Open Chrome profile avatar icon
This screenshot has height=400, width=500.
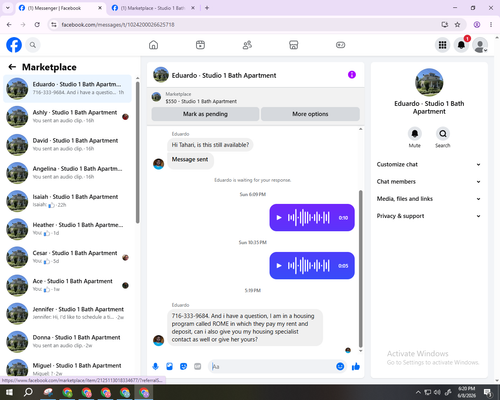477,25
